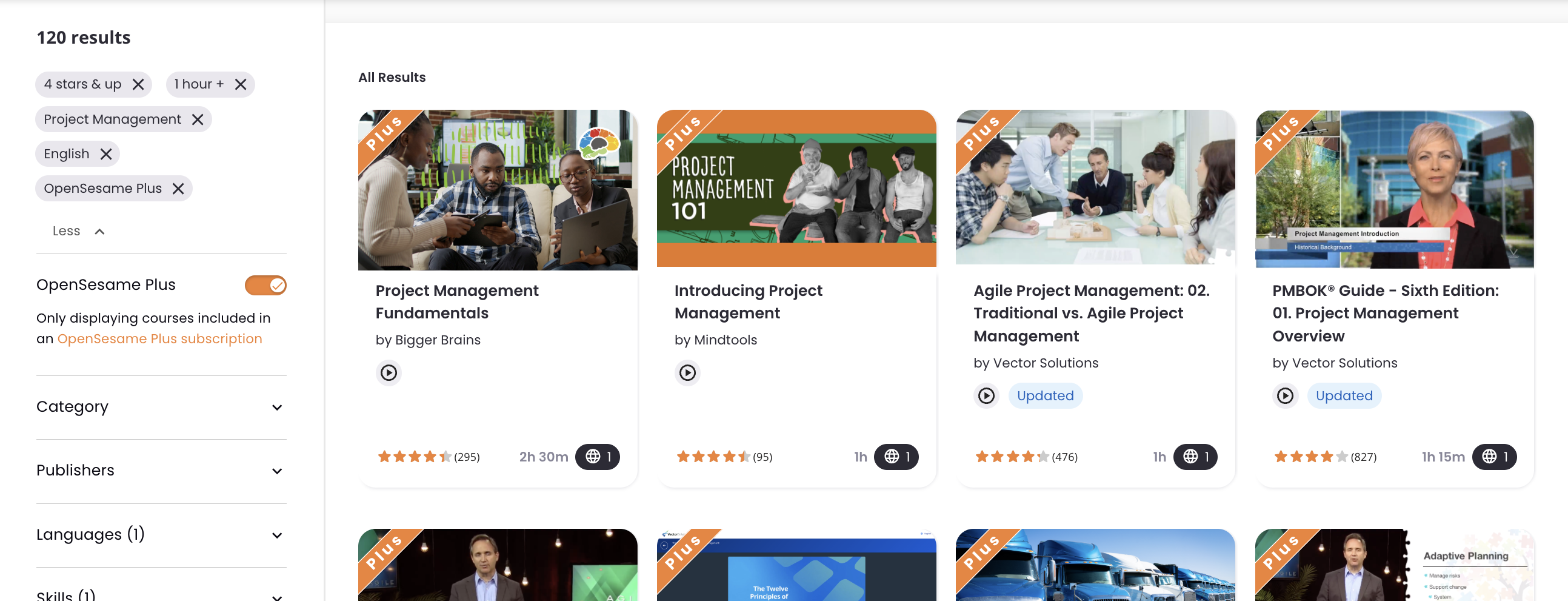Open the Introducing Project Management course title

click(x=747, y=301)
